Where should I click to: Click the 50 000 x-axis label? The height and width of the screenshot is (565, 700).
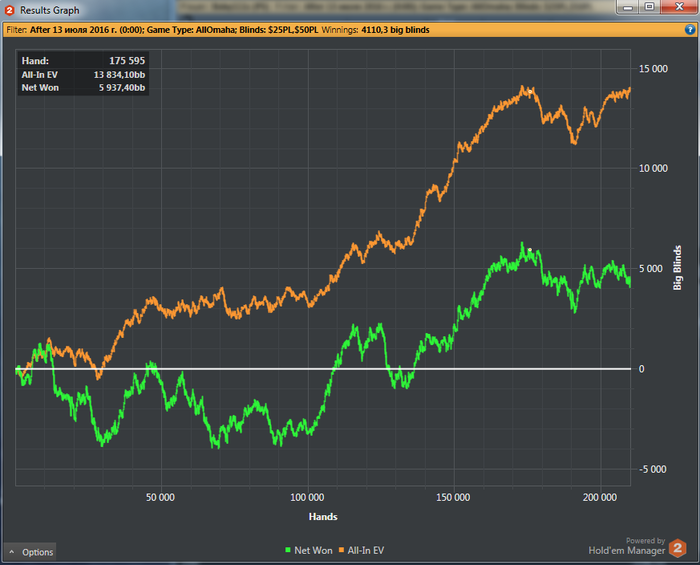(160, 498)
